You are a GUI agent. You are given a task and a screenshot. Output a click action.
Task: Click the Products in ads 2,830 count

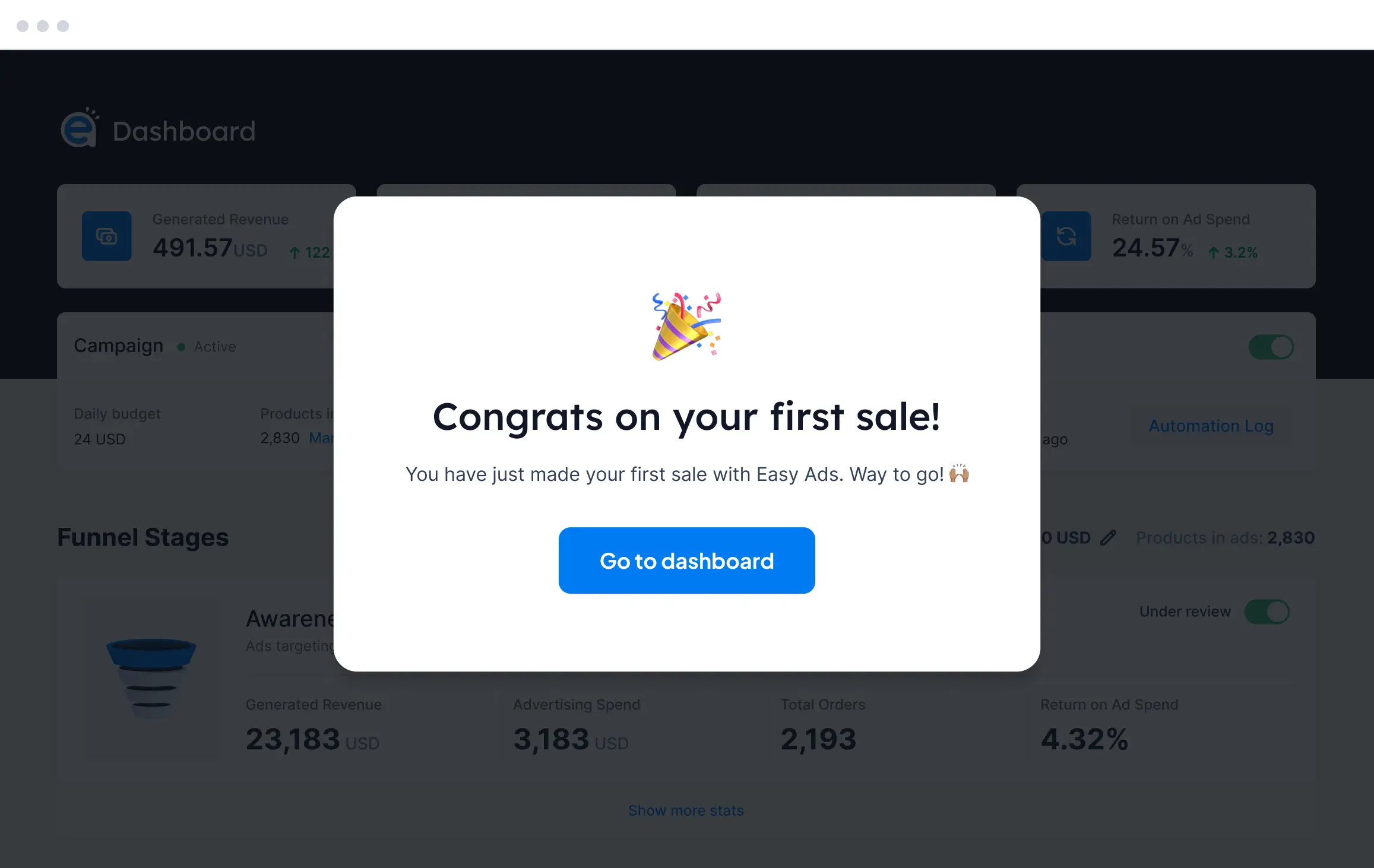pyautogui.click(x=1290, y=538)
